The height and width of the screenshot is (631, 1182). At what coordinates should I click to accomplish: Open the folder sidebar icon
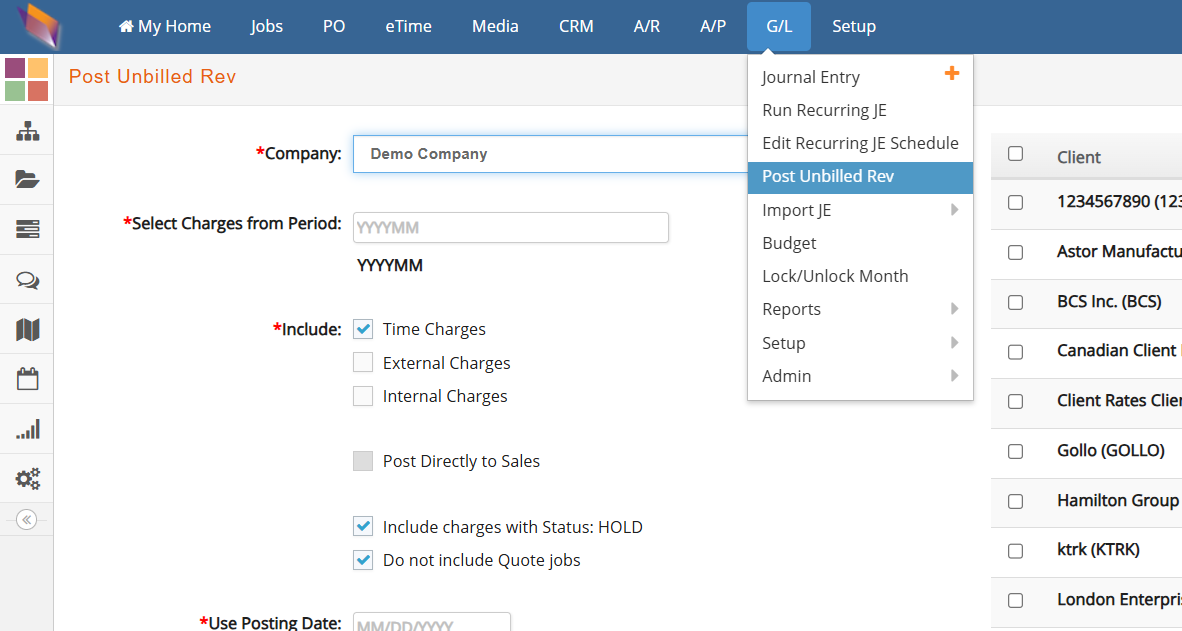coord(27,179)
